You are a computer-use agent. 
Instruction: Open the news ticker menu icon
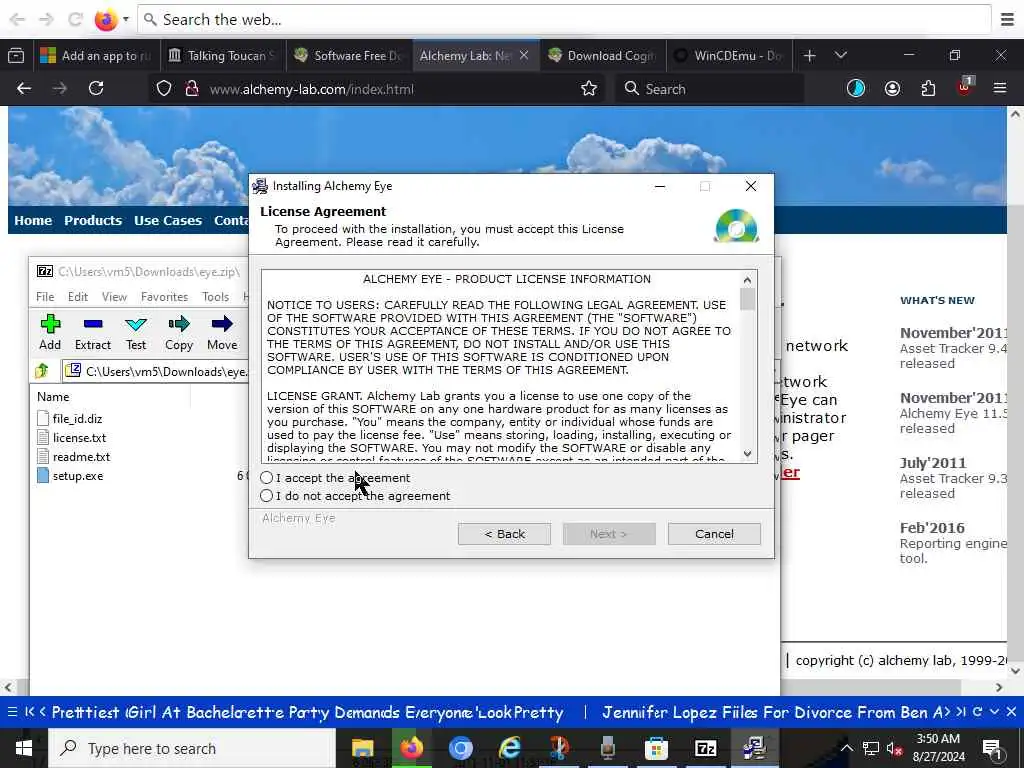(12, 712)
